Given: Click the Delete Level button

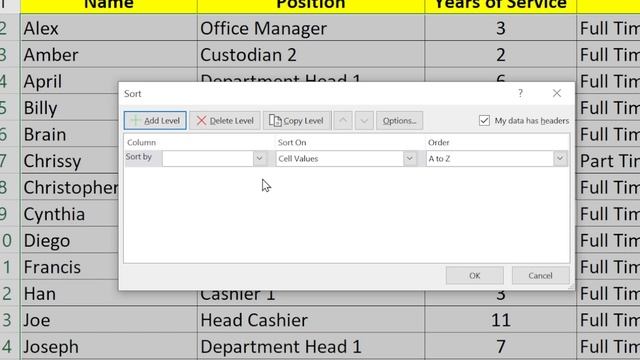Looking at the screenshot, I should click(x=224, y=120).
